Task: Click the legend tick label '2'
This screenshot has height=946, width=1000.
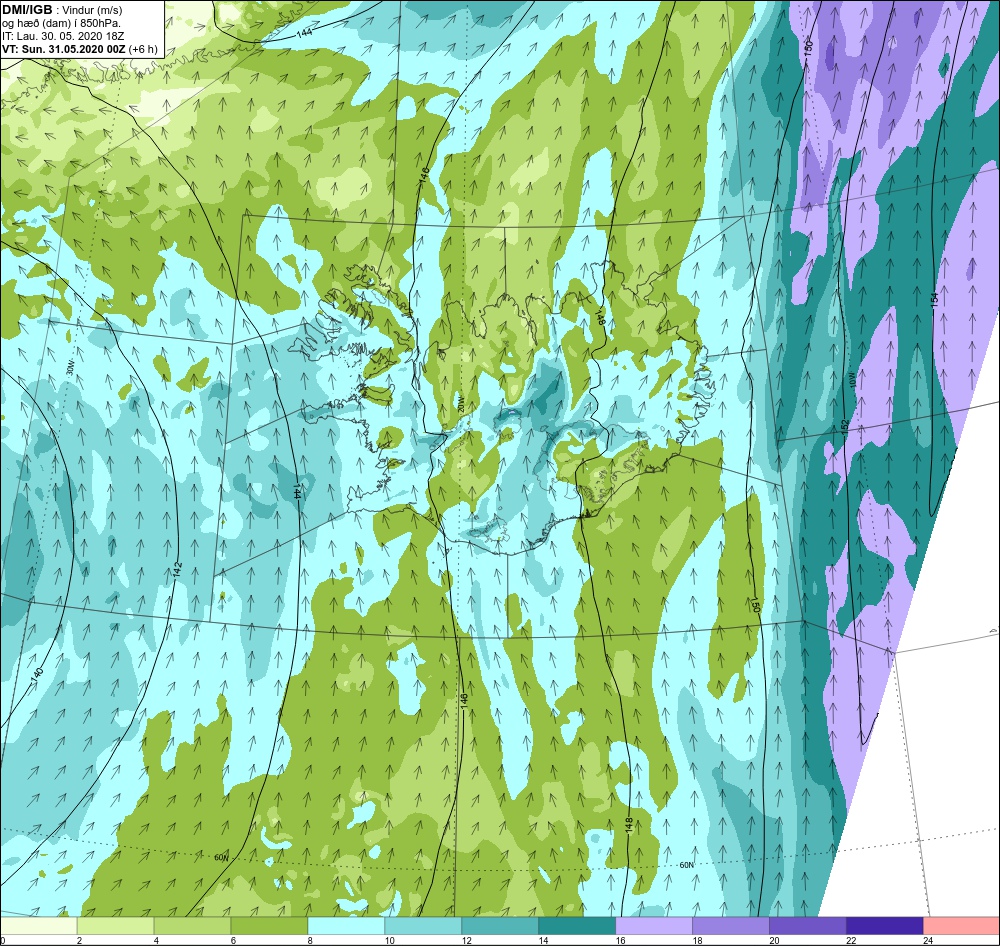Action: coord(79,940)
